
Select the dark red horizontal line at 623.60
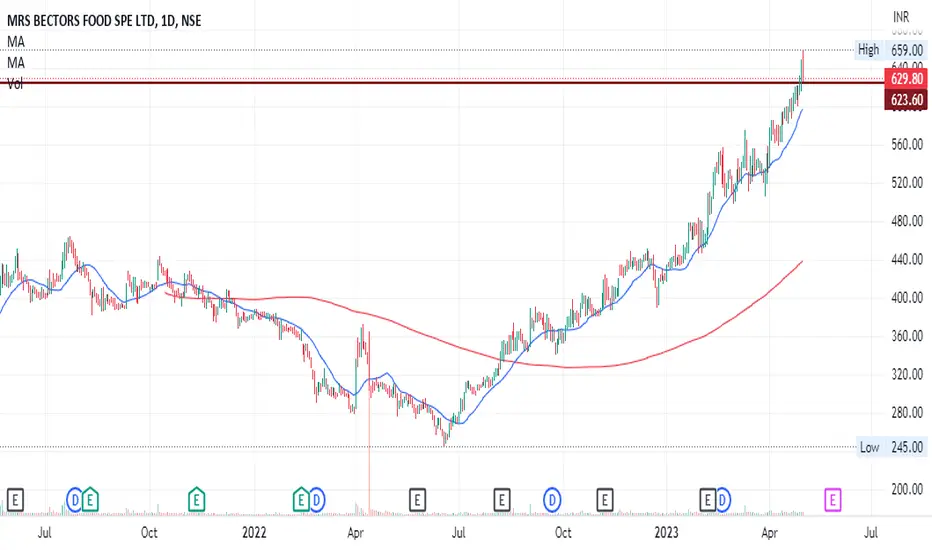(442, 83)
